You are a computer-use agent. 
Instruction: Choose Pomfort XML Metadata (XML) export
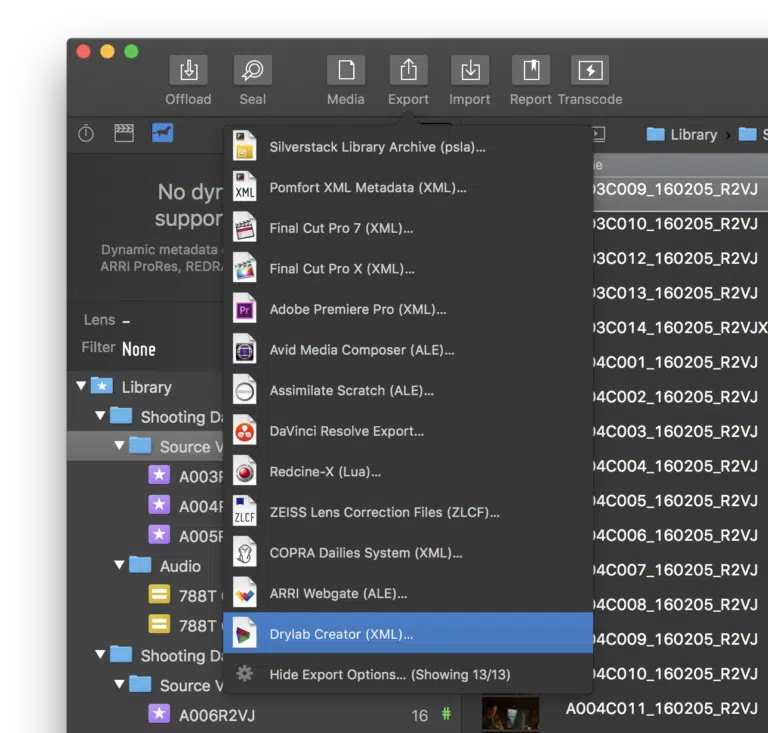tap(408, 188)
